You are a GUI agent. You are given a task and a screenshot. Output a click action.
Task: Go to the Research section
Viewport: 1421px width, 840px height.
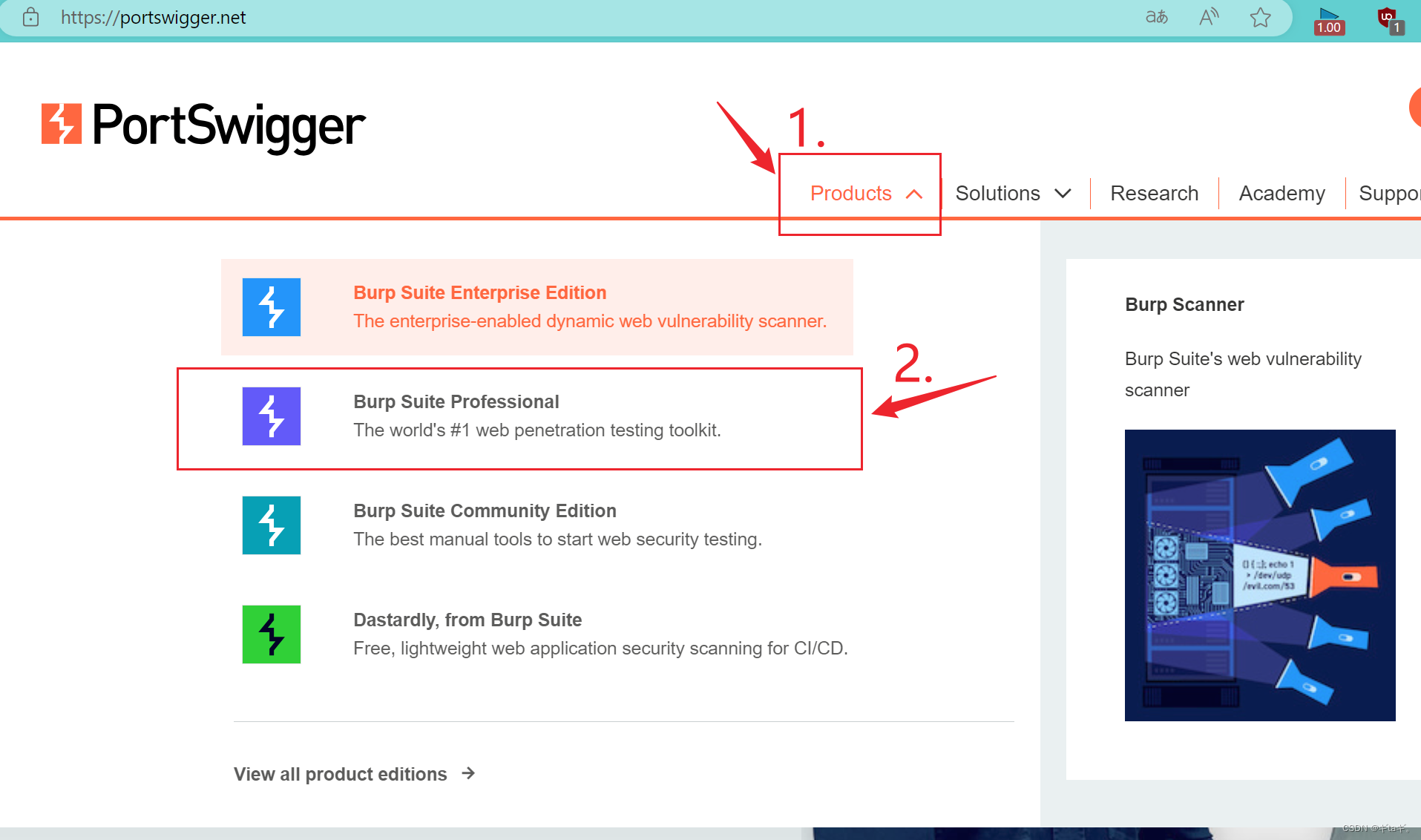[1154, 194]
